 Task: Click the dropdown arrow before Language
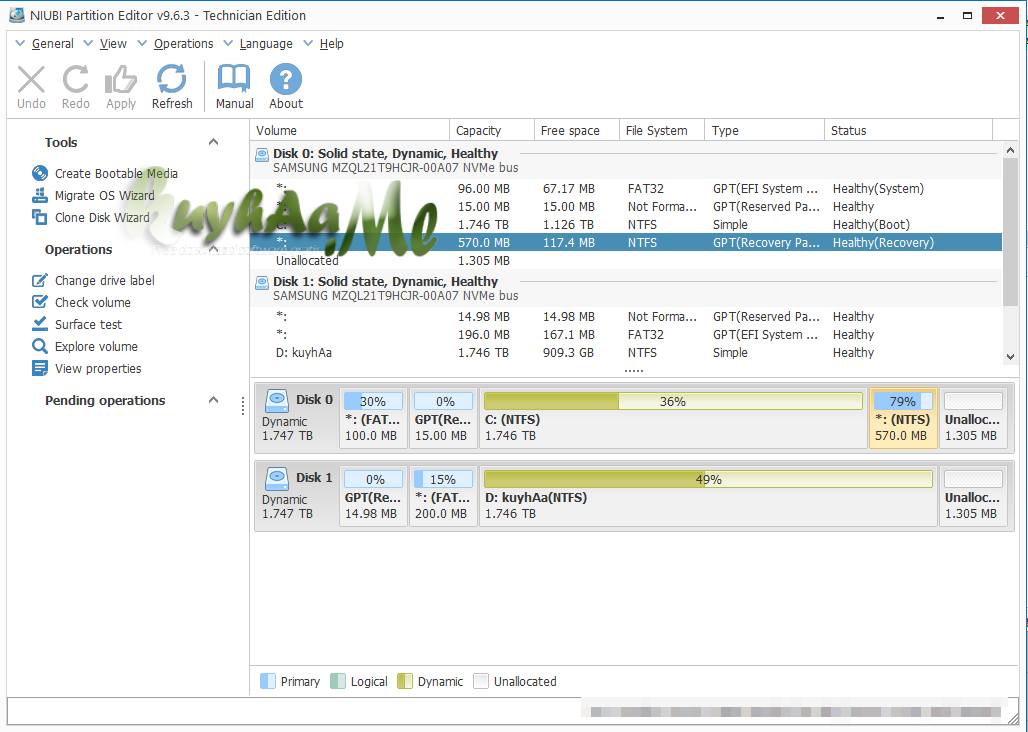click(x=227, y=44)
